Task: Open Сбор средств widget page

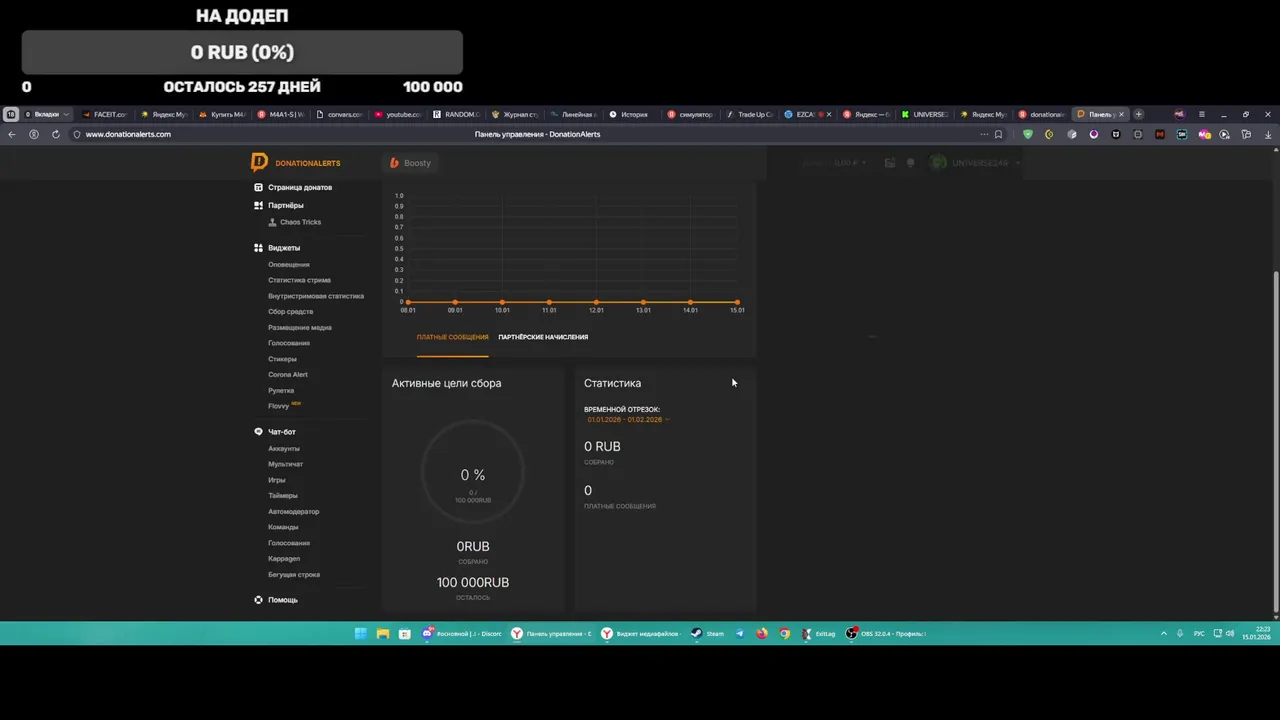Action: pyautogui.click(x=290, y=311)
